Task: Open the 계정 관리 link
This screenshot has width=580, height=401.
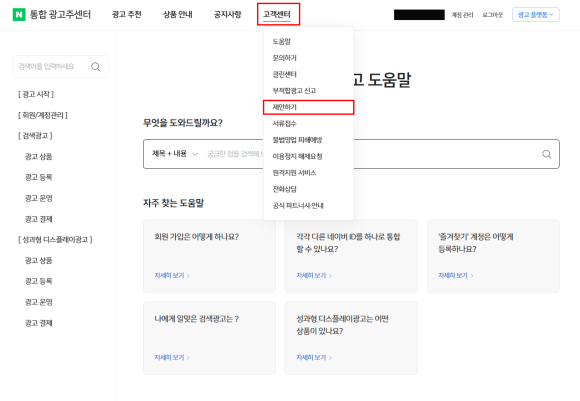Action: [462, 15]
